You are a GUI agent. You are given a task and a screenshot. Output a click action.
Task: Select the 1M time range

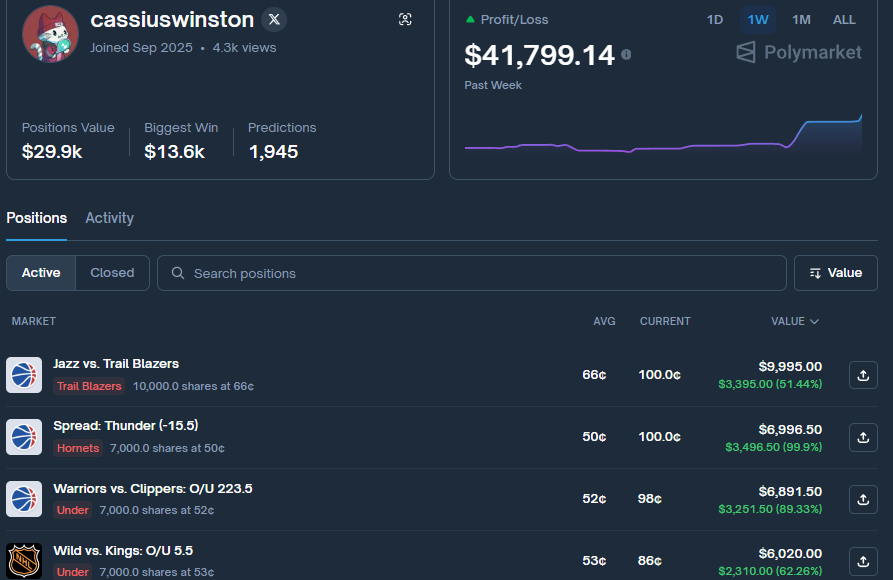(x=801, y=20)
